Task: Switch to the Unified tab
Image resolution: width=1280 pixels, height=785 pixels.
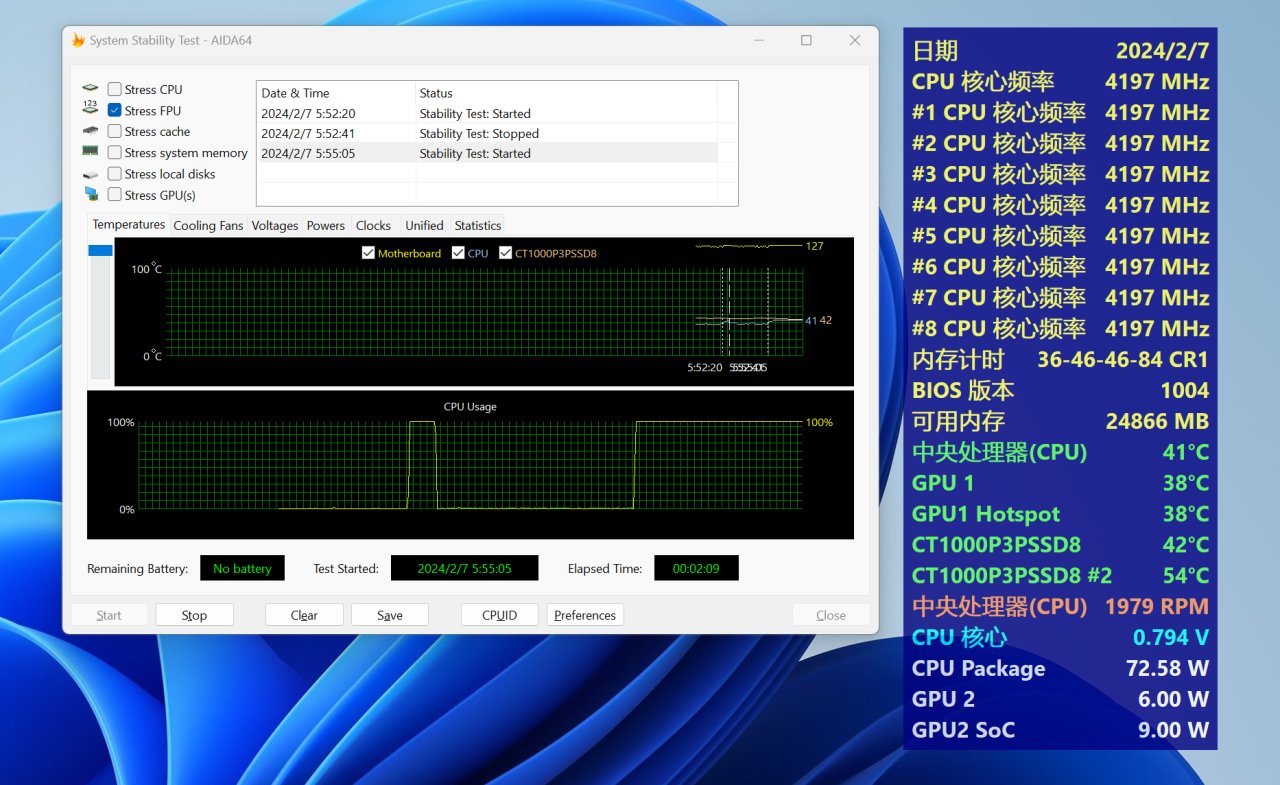Action: click(x=424, y=226)
